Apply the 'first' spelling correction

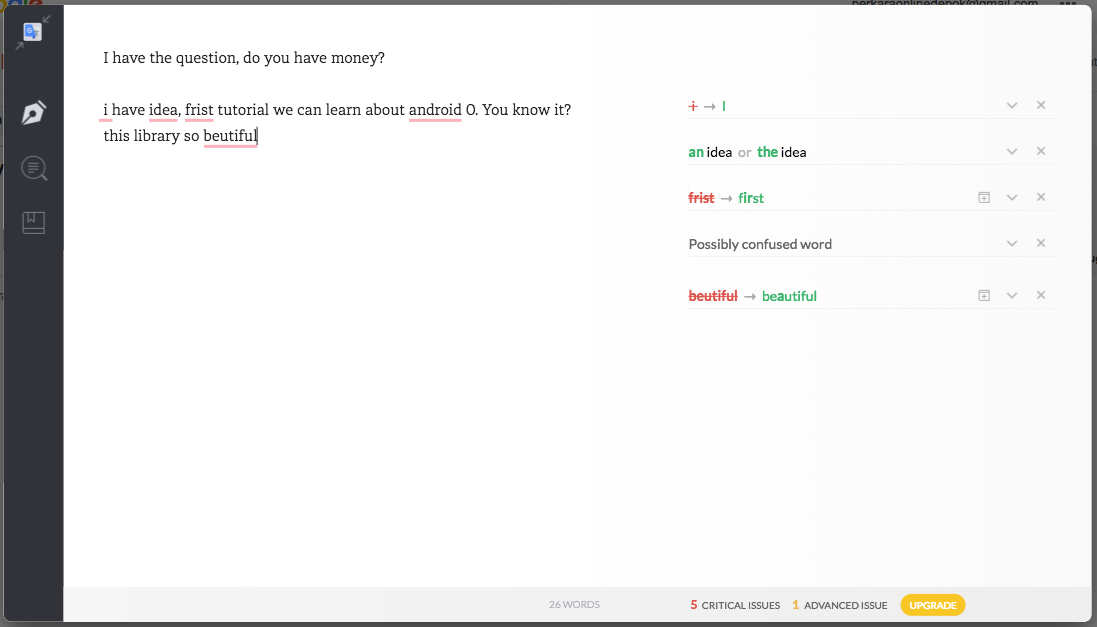(751, 198)
